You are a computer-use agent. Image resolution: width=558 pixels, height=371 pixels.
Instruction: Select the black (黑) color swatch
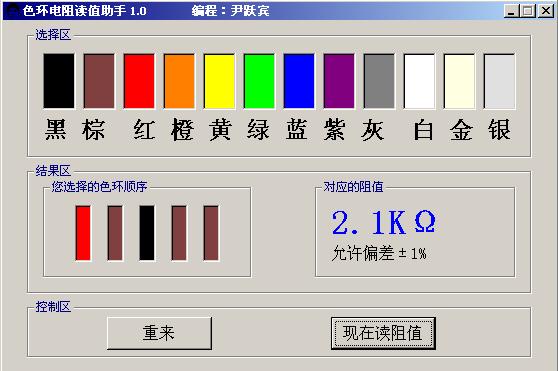coord(59,81)
